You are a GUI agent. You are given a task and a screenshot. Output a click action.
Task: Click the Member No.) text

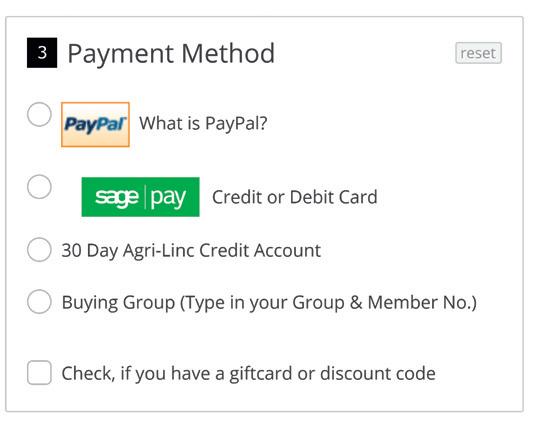(x=422, y=303)
